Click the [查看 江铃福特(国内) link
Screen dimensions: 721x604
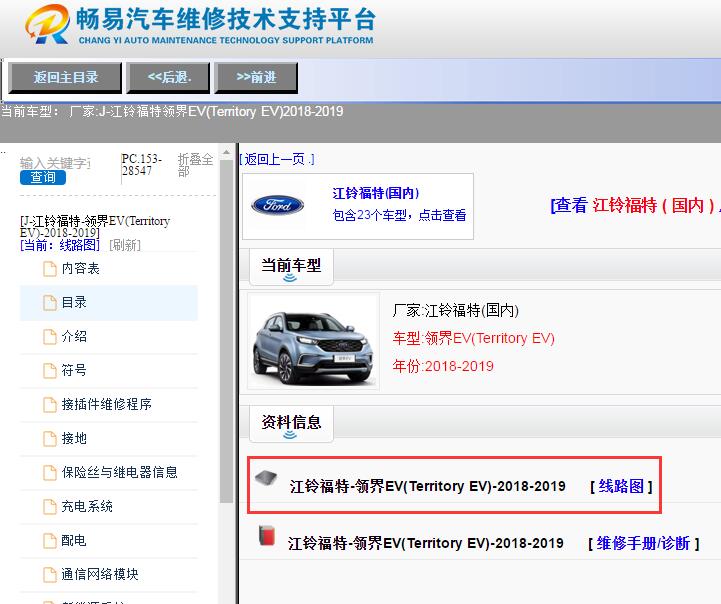(635, 205)
